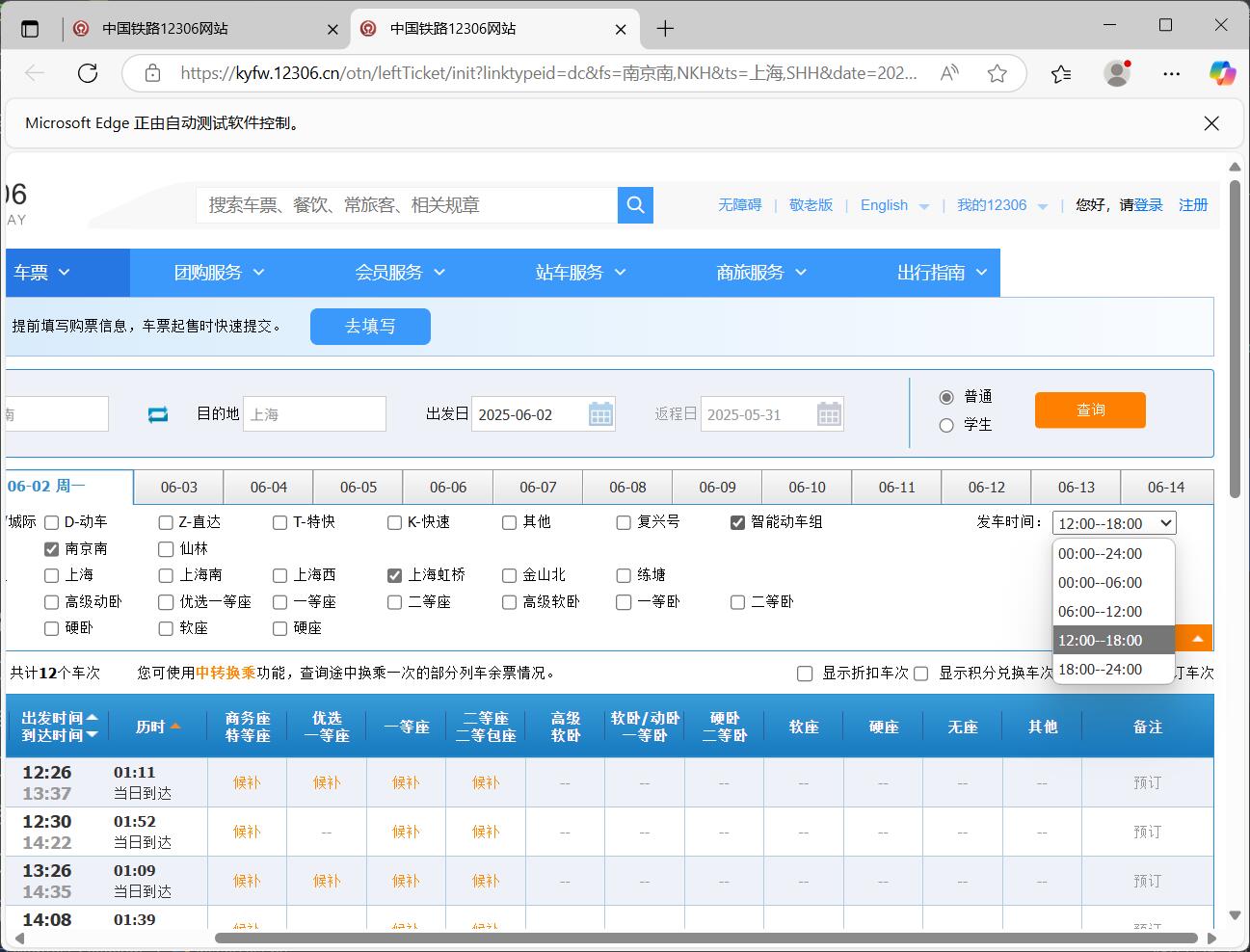Open the return date calendar icon
This screenshot has height=952, width=1250.
[829, 414]
